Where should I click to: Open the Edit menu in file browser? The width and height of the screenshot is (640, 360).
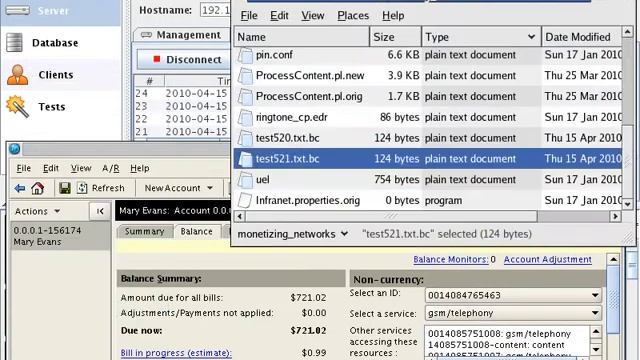(279, 16)
